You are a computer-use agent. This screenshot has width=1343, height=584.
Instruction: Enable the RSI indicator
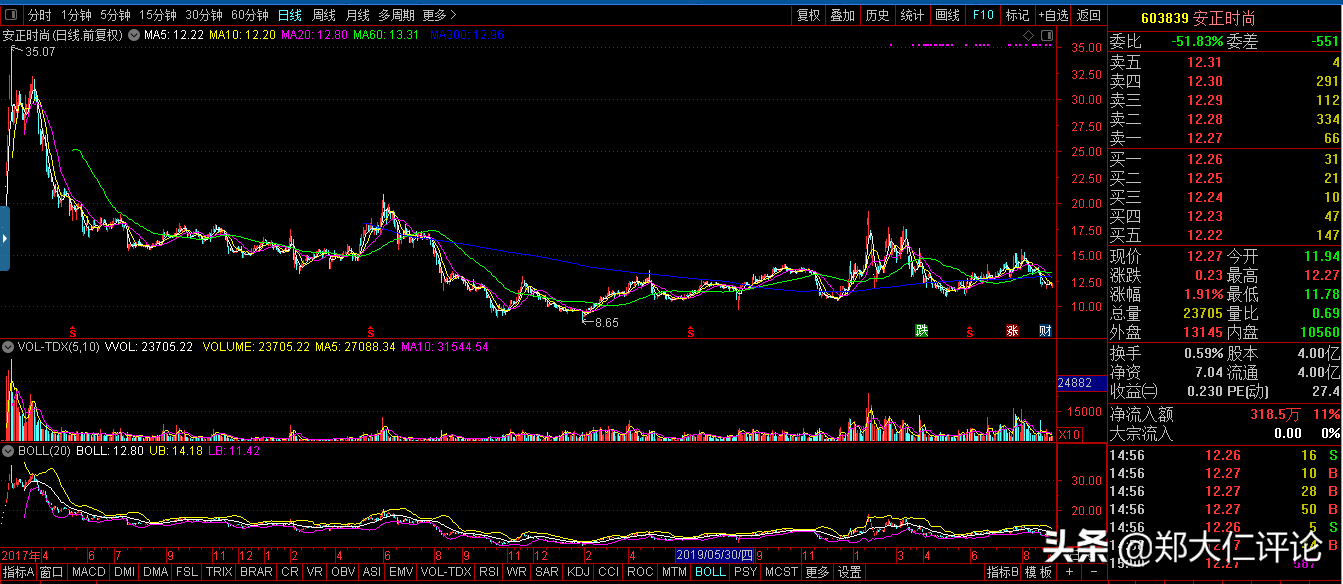pos(489,573)
